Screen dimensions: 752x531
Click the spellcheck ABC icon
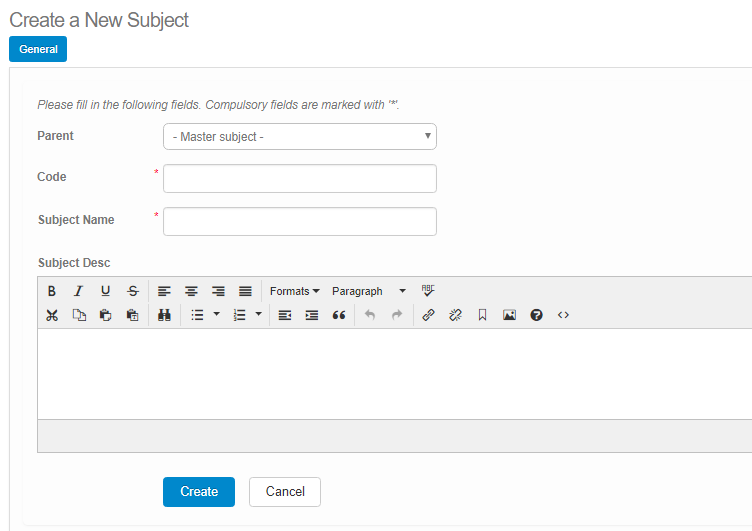pos(428,291)
